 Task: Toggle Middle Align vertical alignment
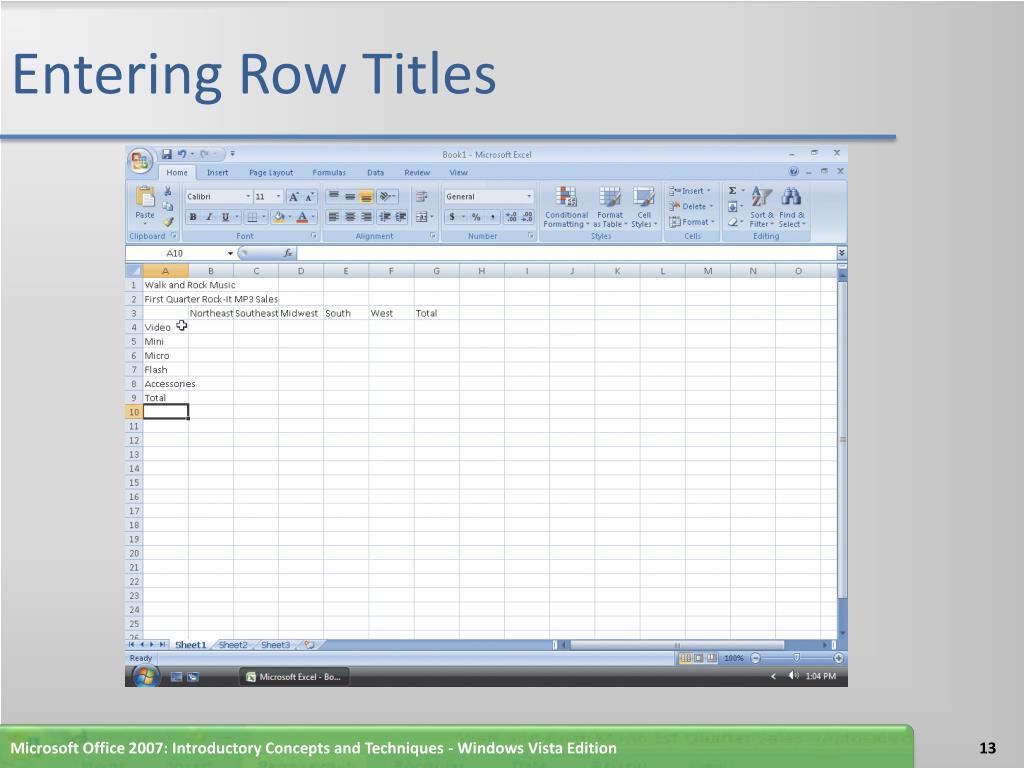pos(350,197)
